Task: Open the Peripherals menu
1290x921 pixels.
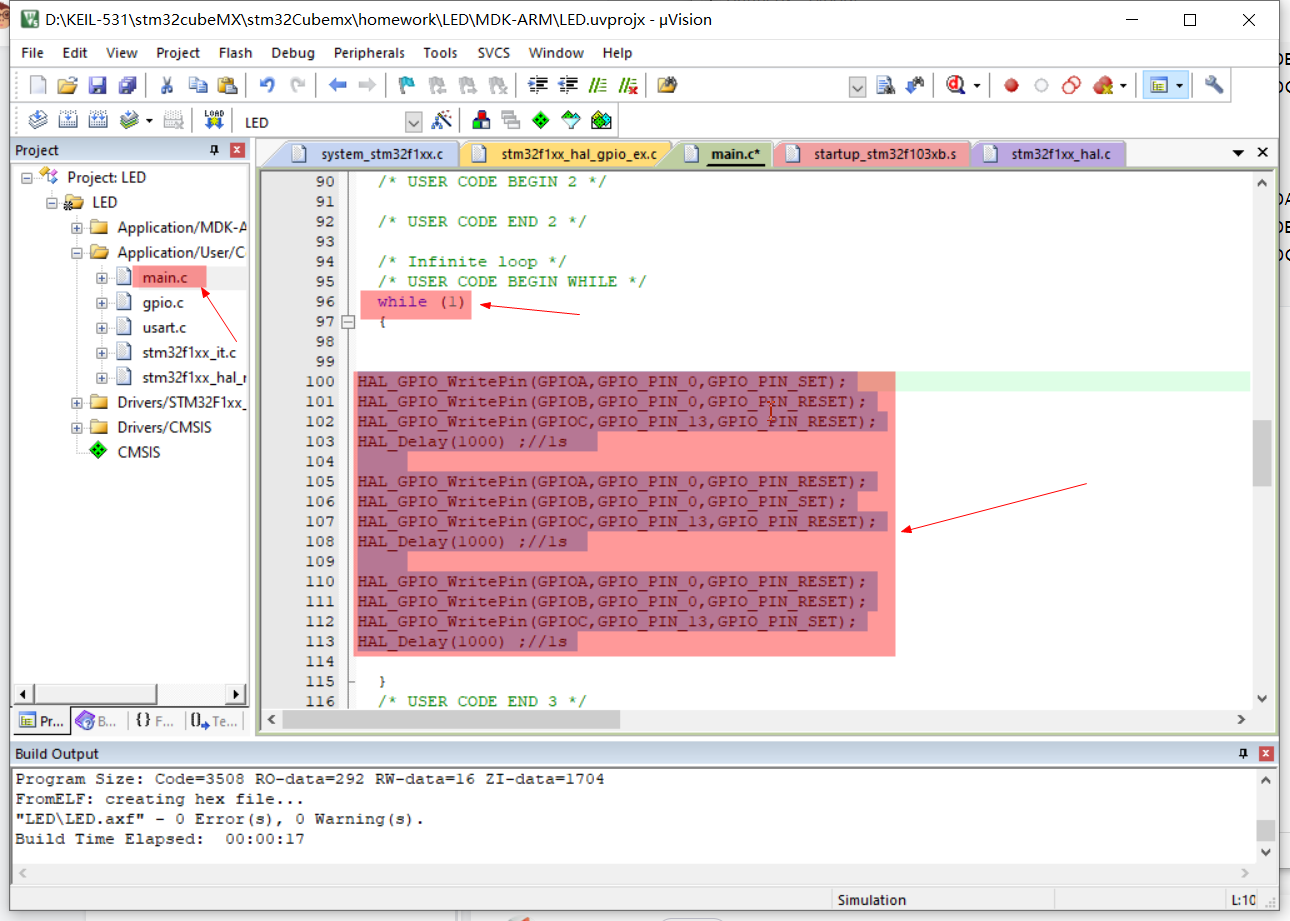Action: [369, 53]
